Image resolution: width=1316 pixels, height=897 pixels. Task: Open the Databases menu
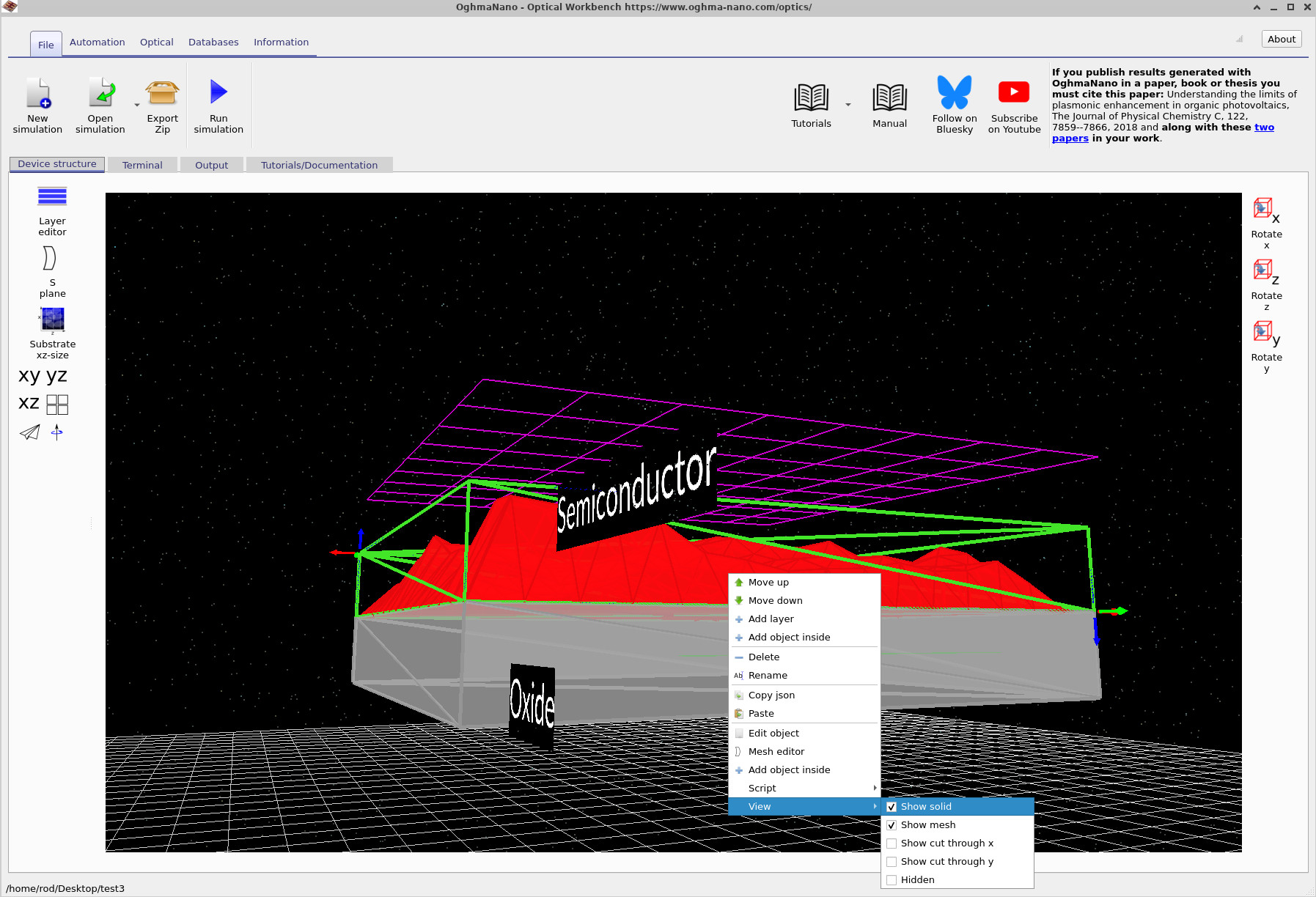(x=213, y=42)
